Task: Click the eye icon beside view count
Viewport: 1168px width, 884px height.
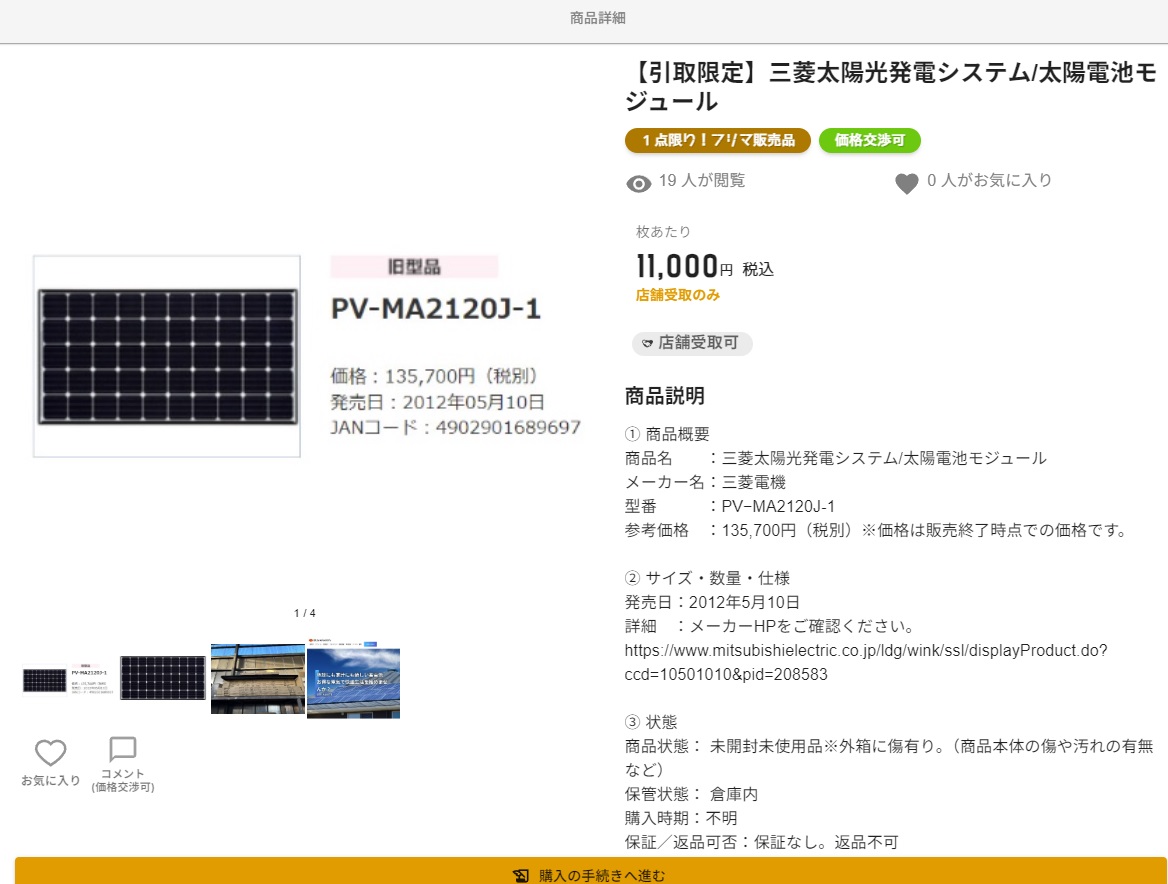Action: click(x=638, y=183)
